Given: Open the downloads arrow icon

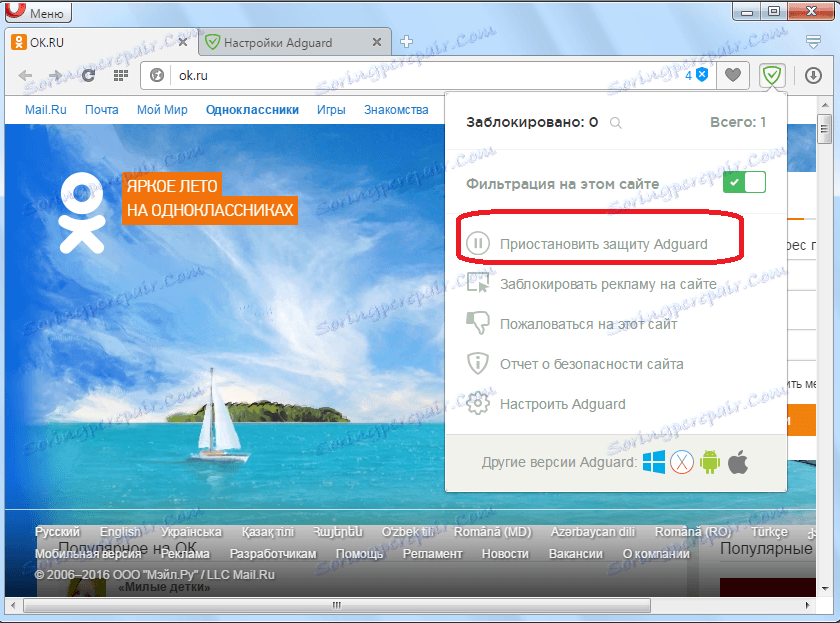Looking at the screenshot, I should 813,76.
